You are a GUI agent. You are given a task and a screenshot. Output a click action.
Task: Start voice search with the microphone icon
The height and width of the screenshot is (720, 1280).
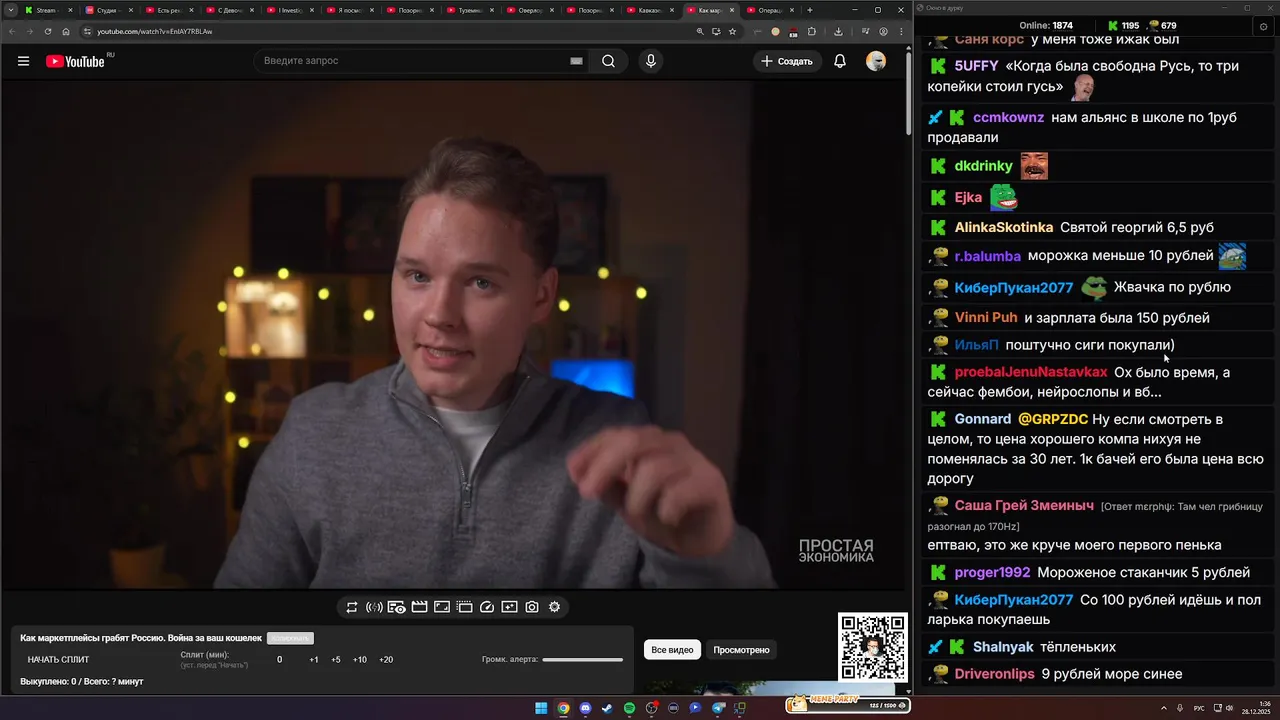[651, 61]
